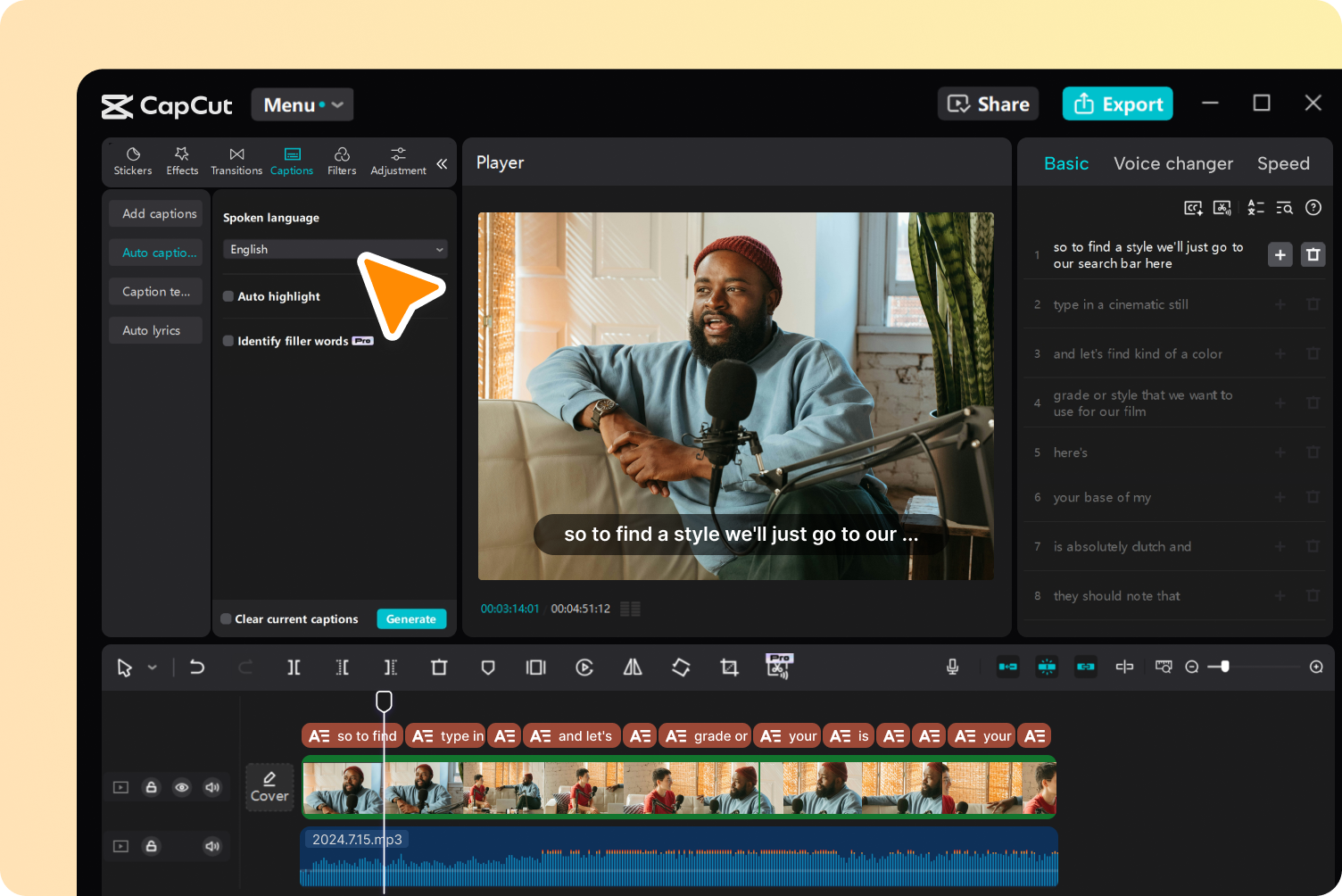Enable Identify filler words checkbox
This screenshot has width=1342, height=896.
[x=228, y=341]
